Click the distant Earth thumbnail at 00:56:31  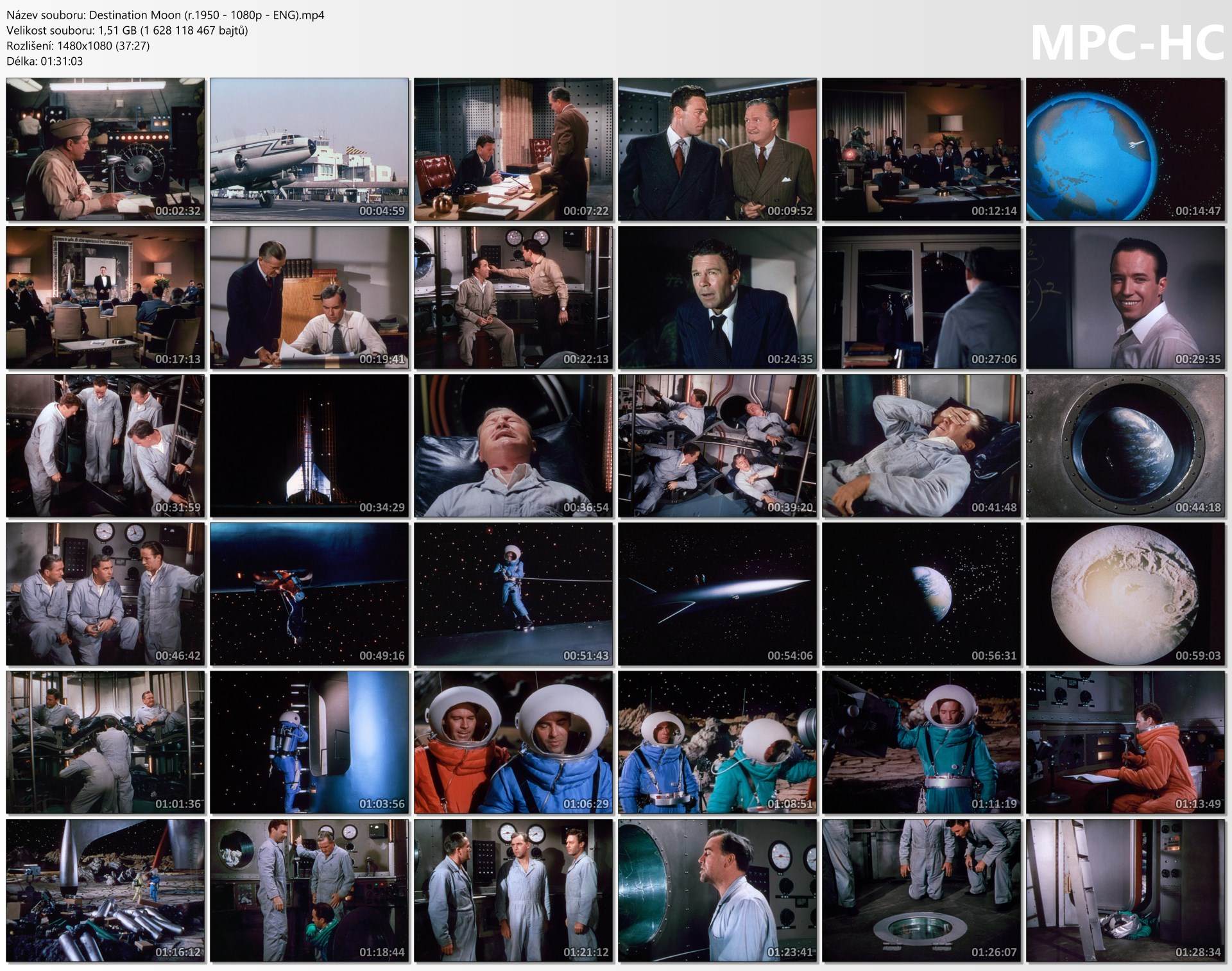pyautogui.click(x=921, y=594)
